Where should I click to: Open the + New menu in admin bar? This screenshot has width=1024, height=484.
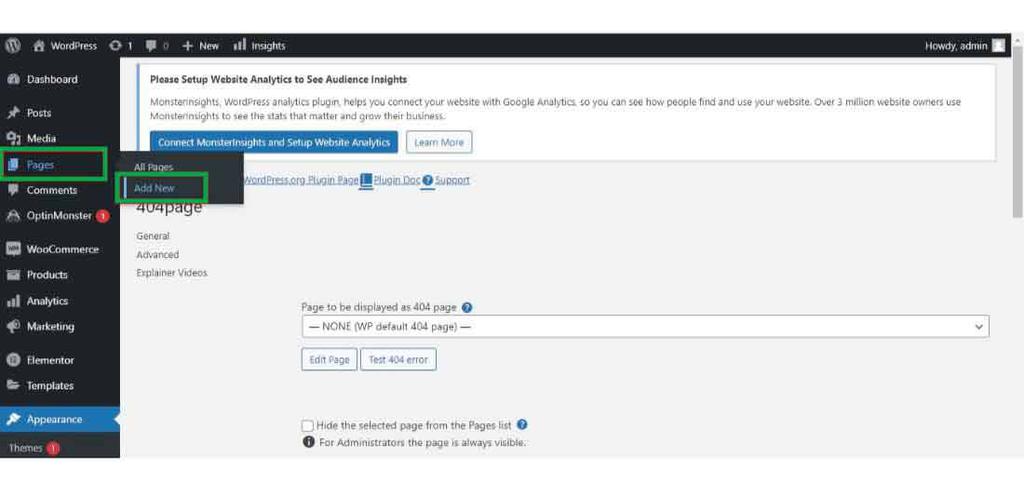pyautogui.click(x=201, y=46)
